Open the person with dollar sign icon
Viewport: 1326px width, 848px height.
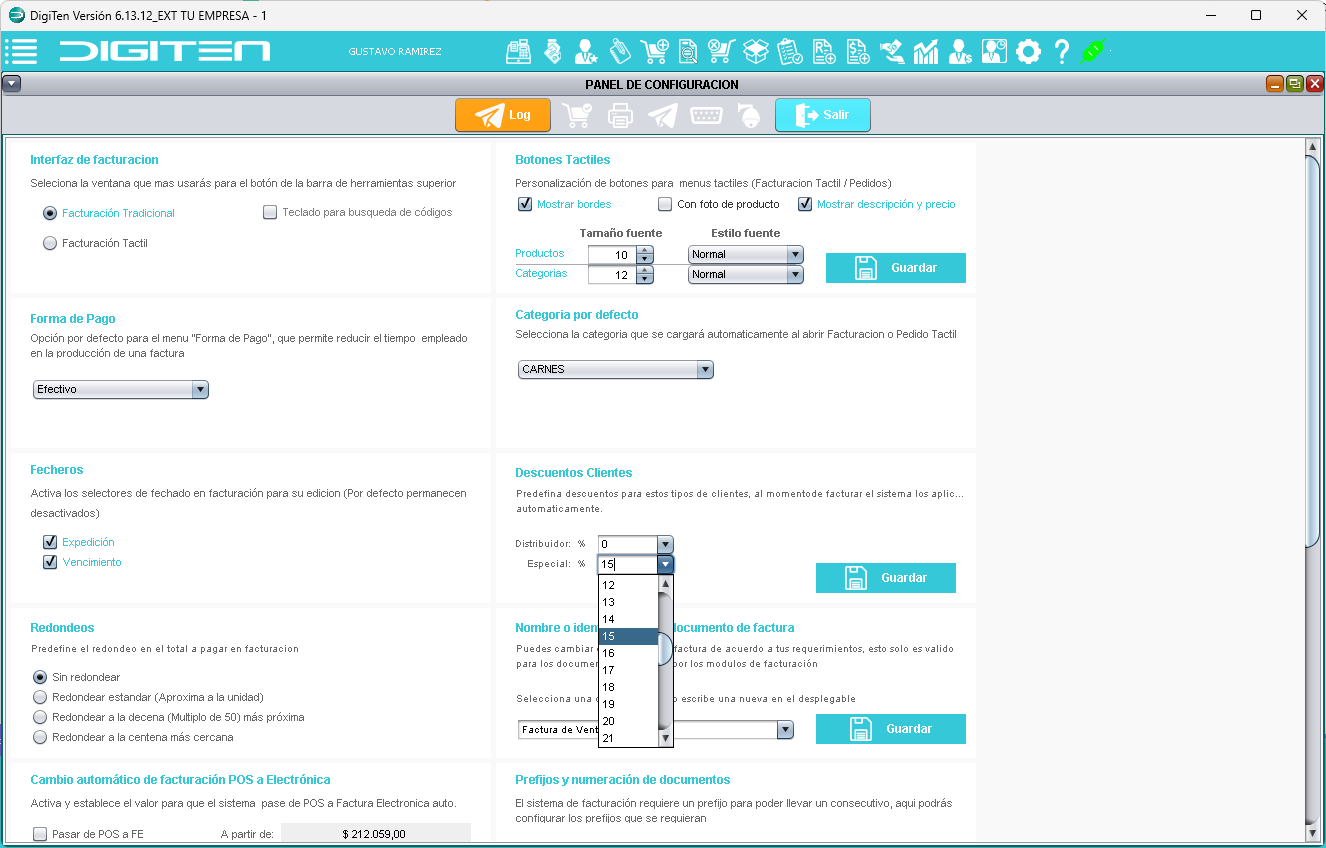tap(960, 51)
